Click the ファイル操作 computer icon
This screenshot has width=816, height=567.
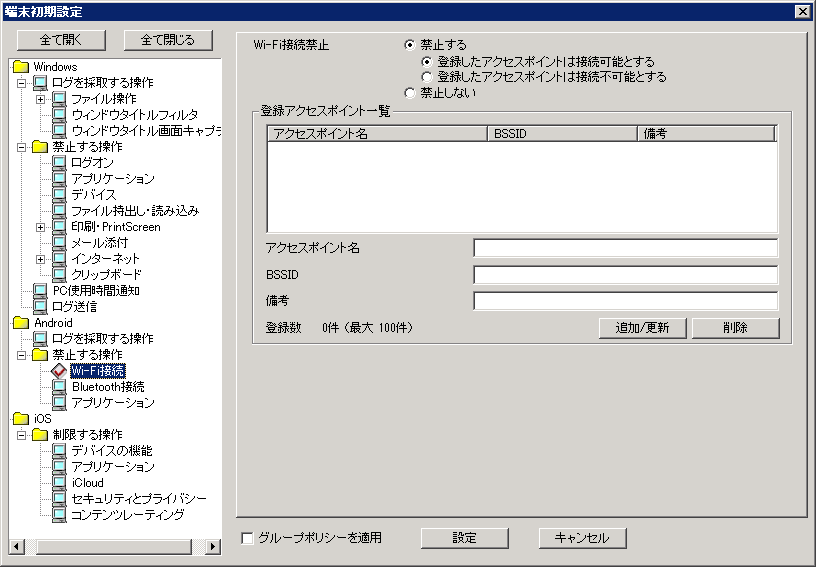tap(59, 98)
